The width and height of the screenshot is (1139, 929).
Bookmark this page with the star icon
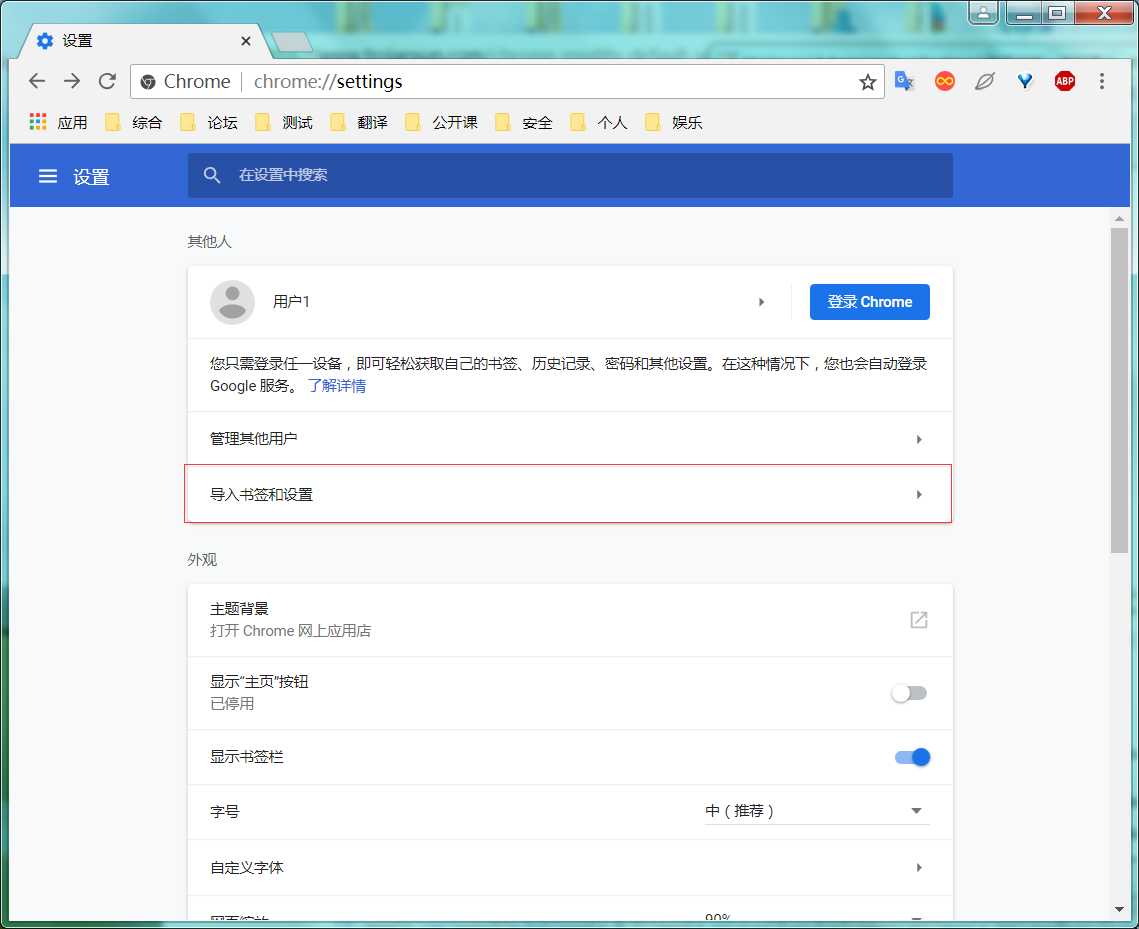tap(867, 82)
